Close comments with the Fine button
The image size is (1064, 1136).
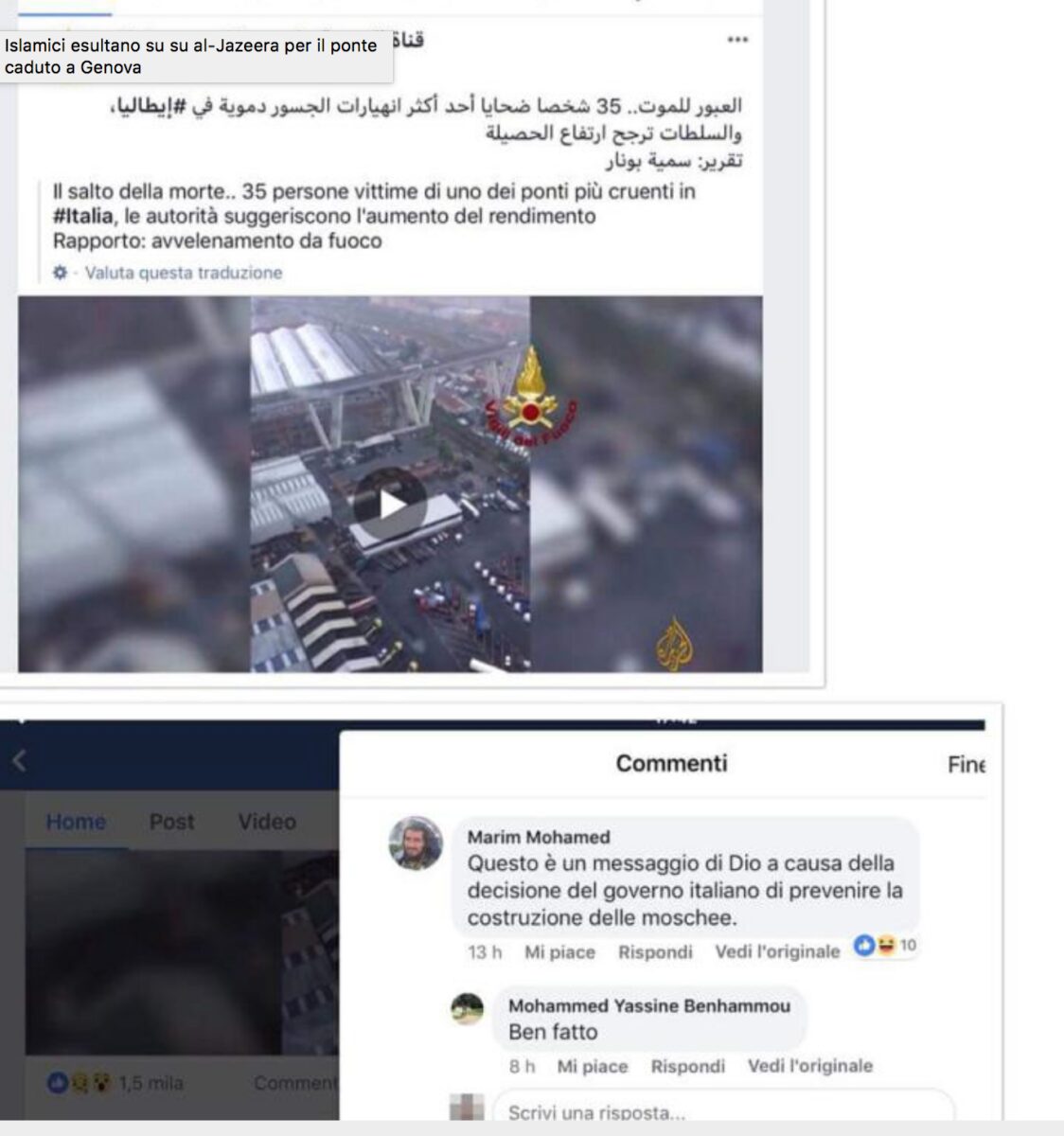pyautogui.click(x=966, y=764)
